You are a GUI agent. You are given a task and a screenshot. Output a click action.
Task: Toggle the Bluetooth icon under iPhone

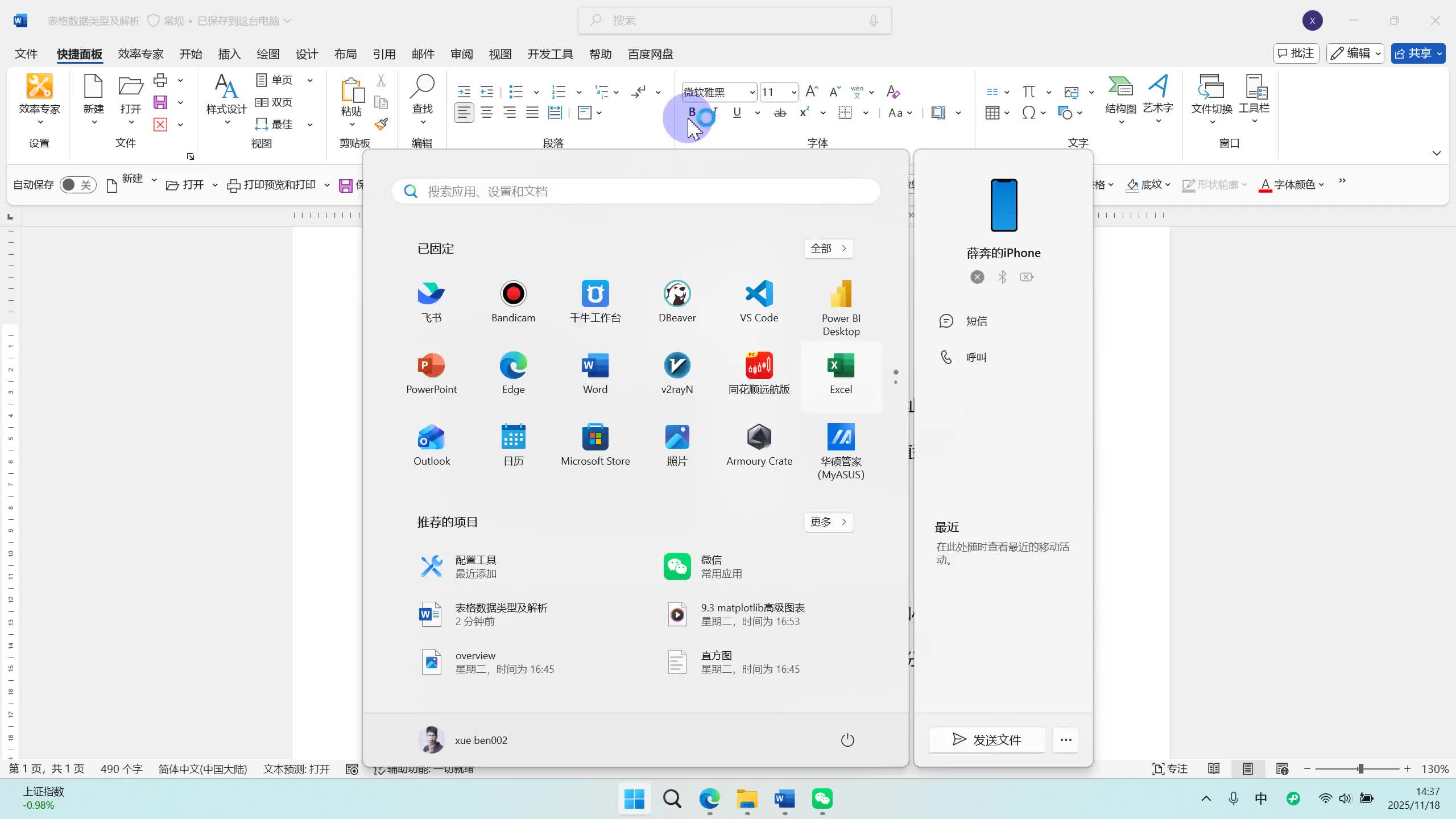click(1002, 277)
